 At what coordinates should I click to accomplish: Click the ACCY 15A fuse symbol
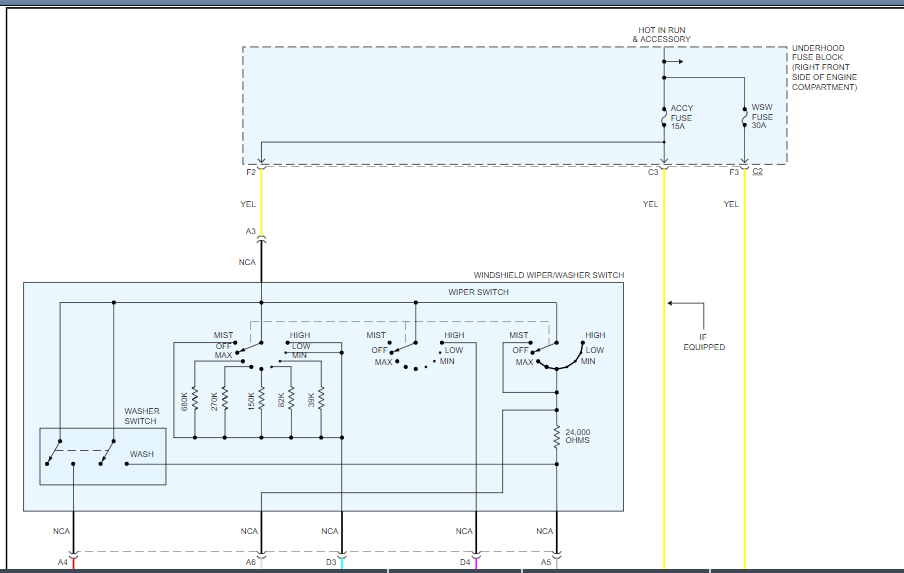pyautogui.click(x=664, y=118)
